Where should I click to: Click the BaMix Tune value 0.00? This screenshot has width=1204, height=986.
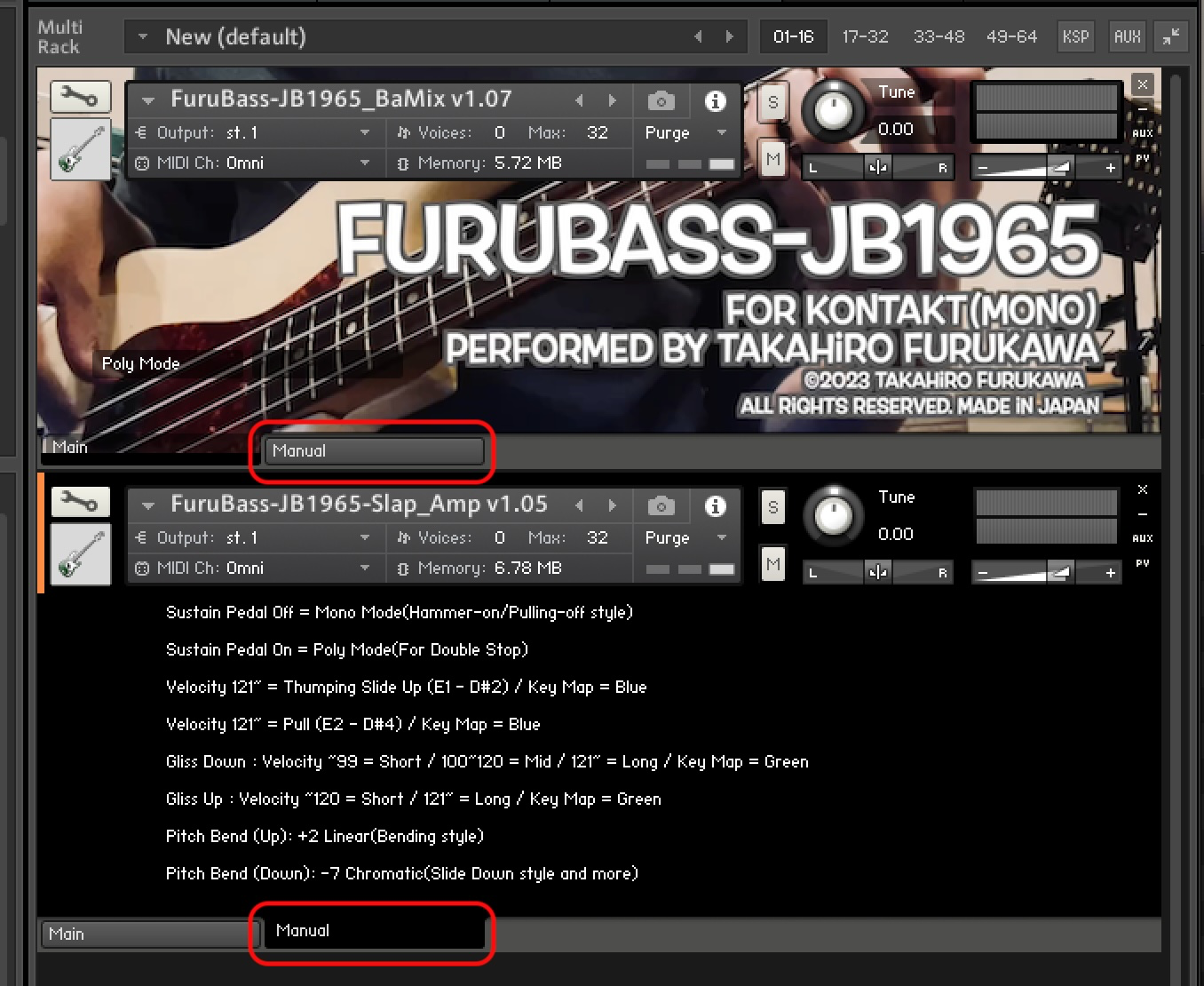[895, 129]
